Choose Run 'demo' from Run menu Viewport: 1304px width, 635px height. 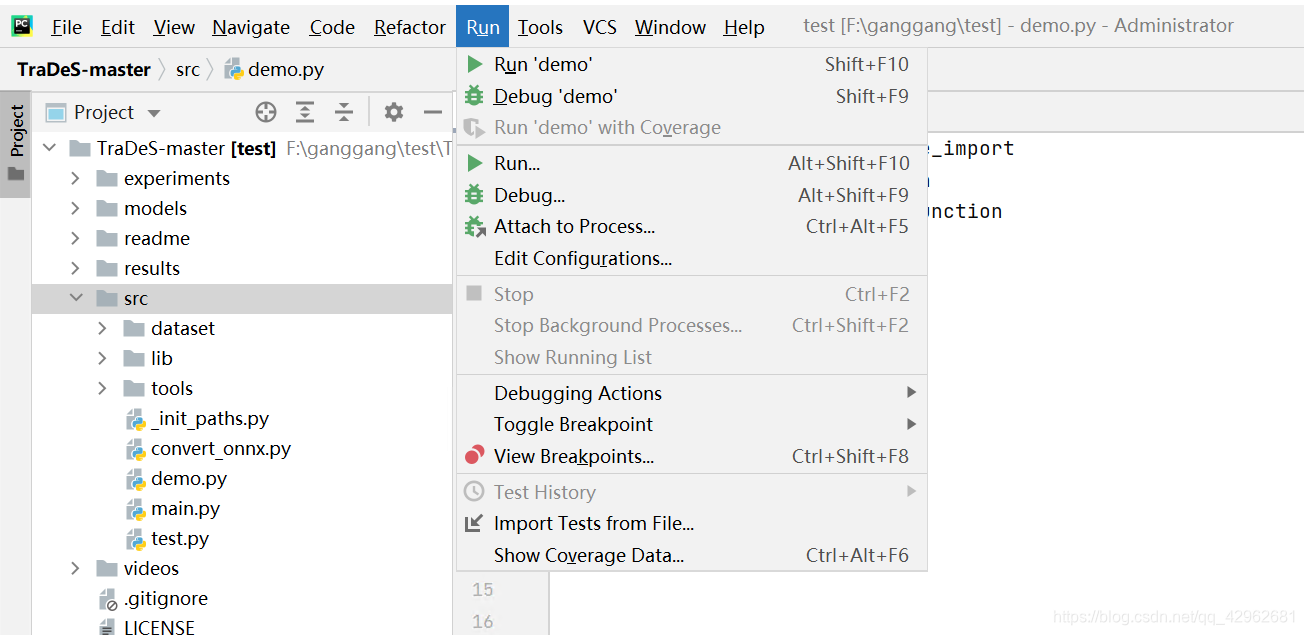(x=692, y=65)
